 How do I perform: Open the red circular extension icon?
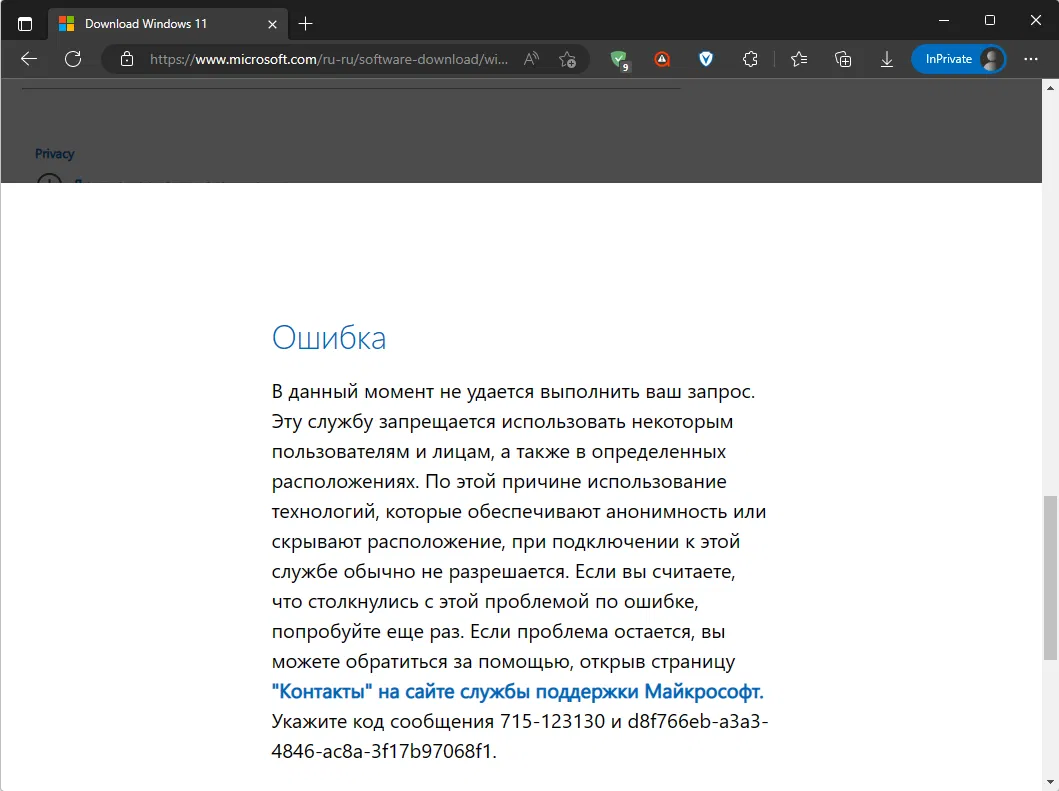(x=663, y=59)
